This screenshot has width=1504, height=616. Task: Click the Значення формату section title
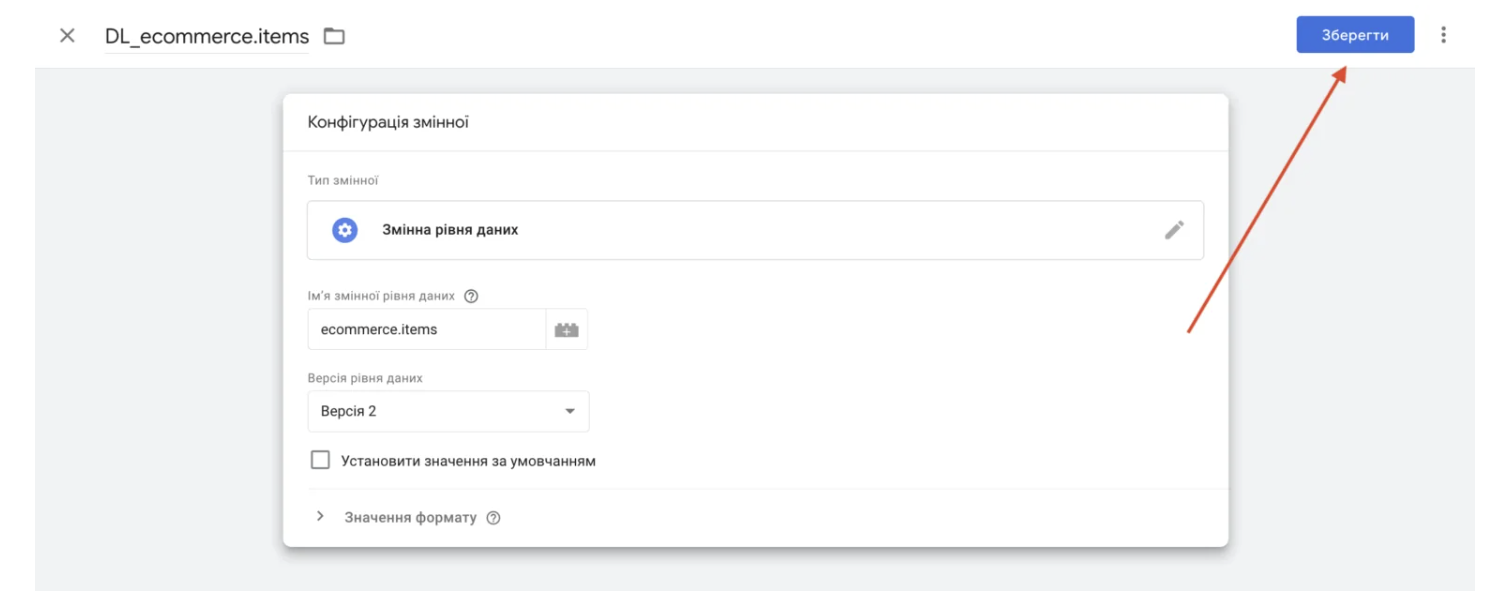pos(410,518)
